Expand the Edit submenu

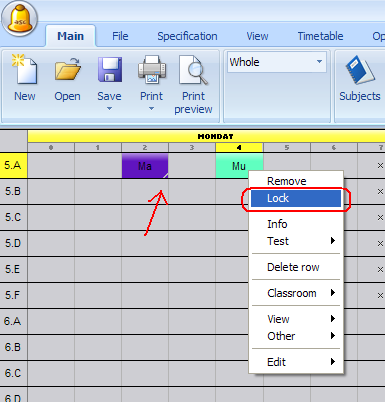pyautogui.click(x=296, y=362)
